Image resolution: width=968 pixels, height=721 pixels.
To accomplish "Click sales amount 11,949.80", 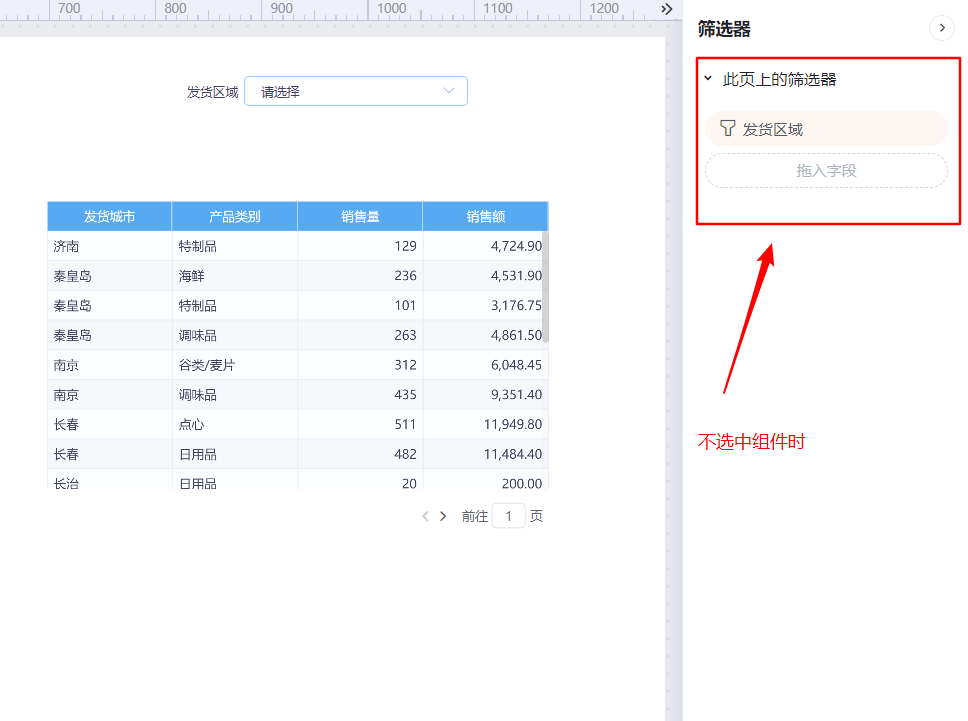I will [x=513, y=425].
